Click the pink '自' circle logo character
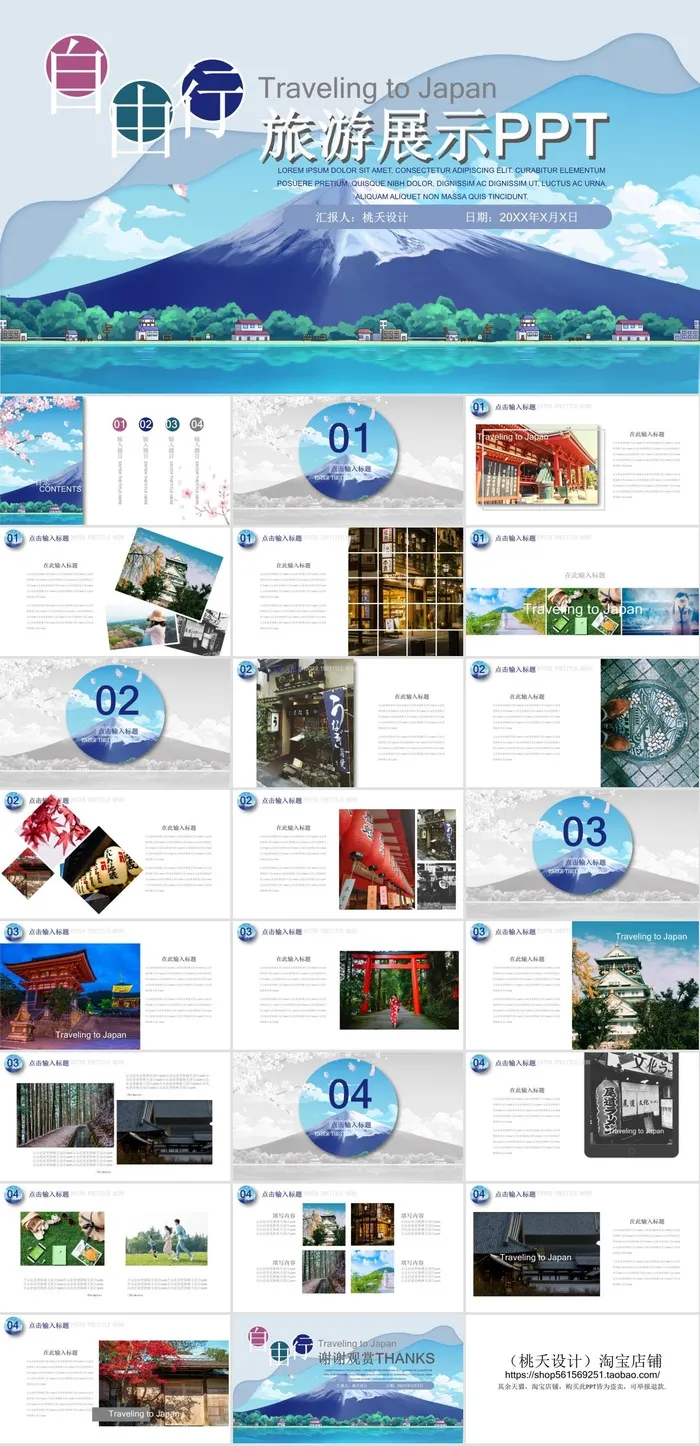 coord(76,68)
